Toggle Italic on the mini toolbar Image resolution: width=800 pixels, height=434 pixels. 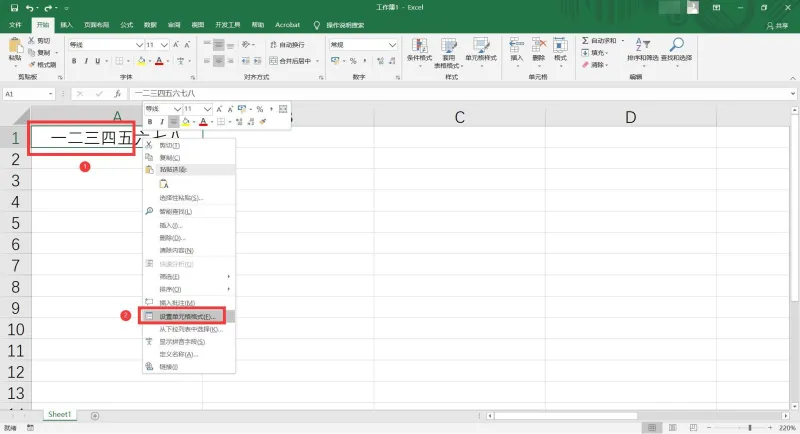coord(162,121)
